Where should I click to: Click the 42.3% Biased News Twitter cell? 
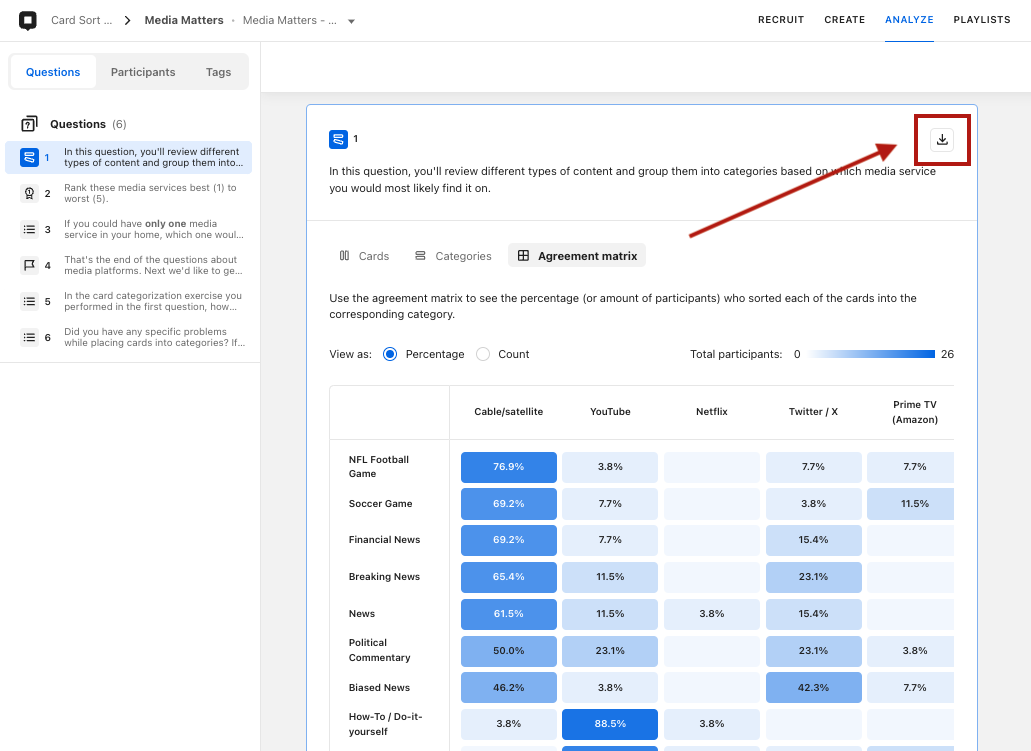click(x=813, y=687)
